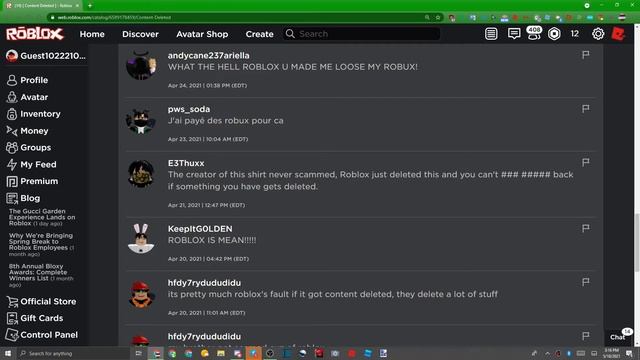This screenshot has width=640, height=360.
Task: Click the red Roblox Studio icon
Action: coord(618,34)
